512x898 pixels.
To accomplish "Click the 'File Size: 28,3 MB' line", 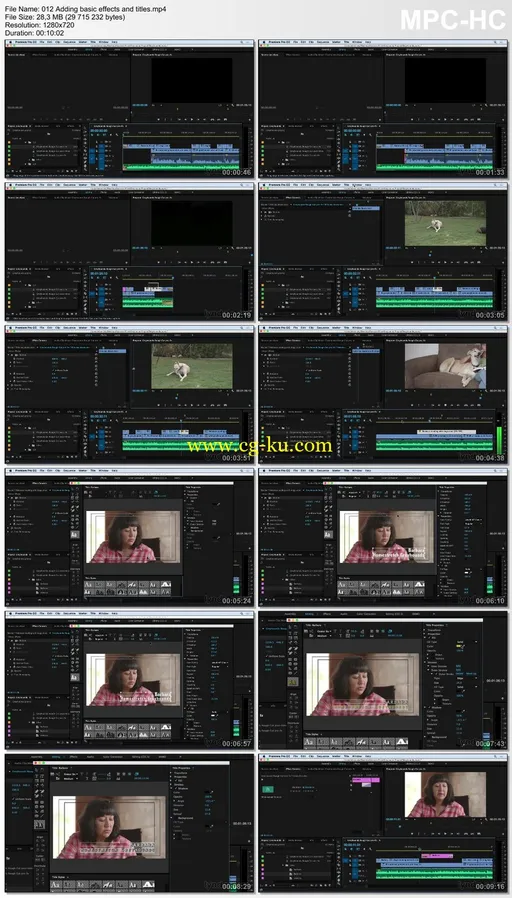I will [65, 17].
